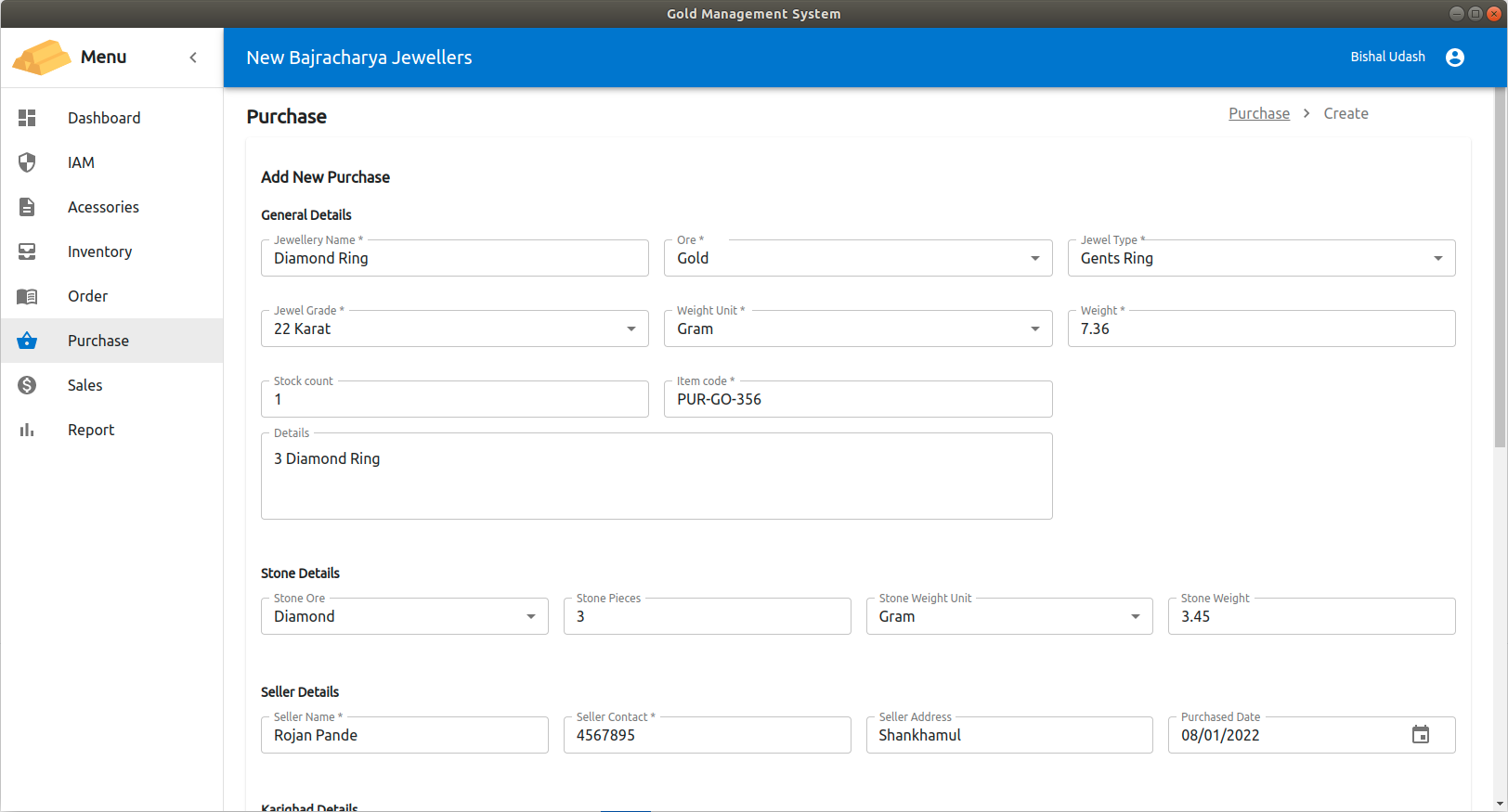Click the Purchase page heading
1508x812 pixels.
(286, 117)
